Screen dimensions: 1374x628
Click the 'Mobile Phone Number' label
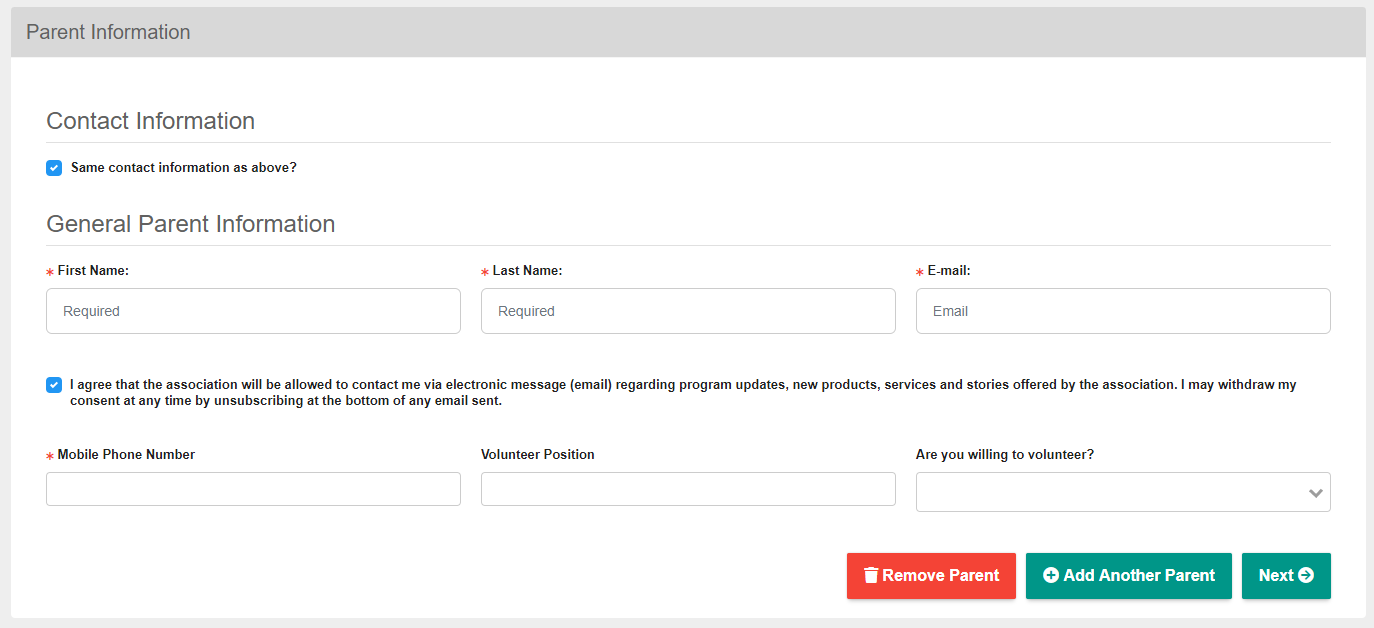tap(126, 455)
